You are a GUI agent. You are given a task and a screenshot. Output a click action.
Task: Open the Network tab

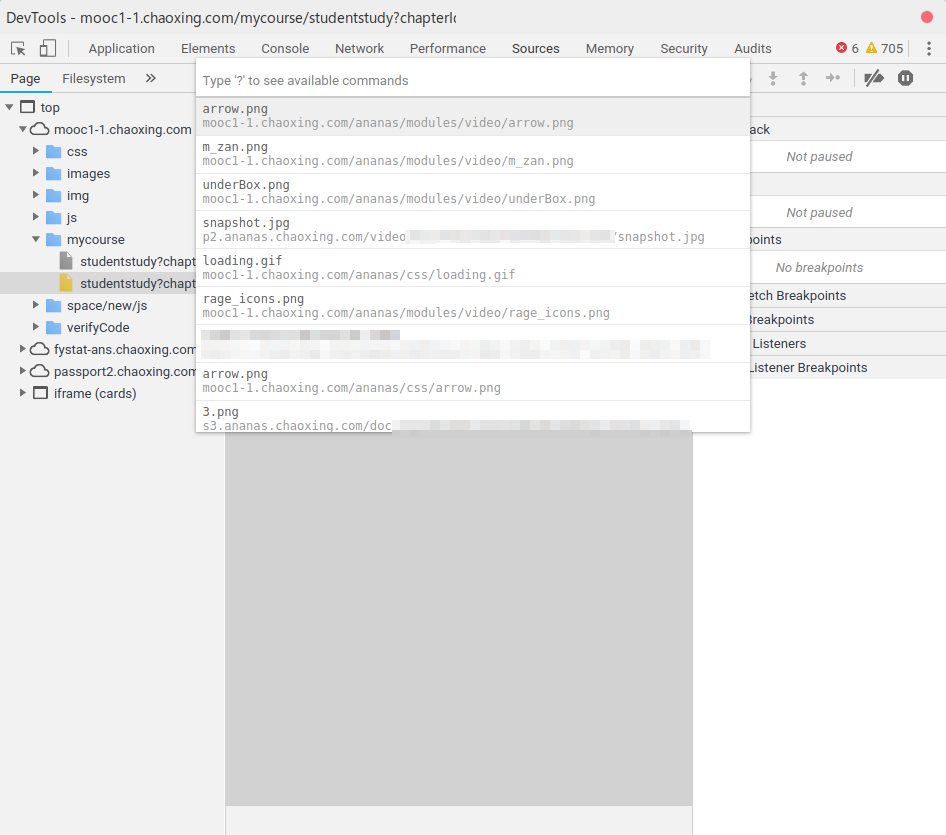(359, 48)
